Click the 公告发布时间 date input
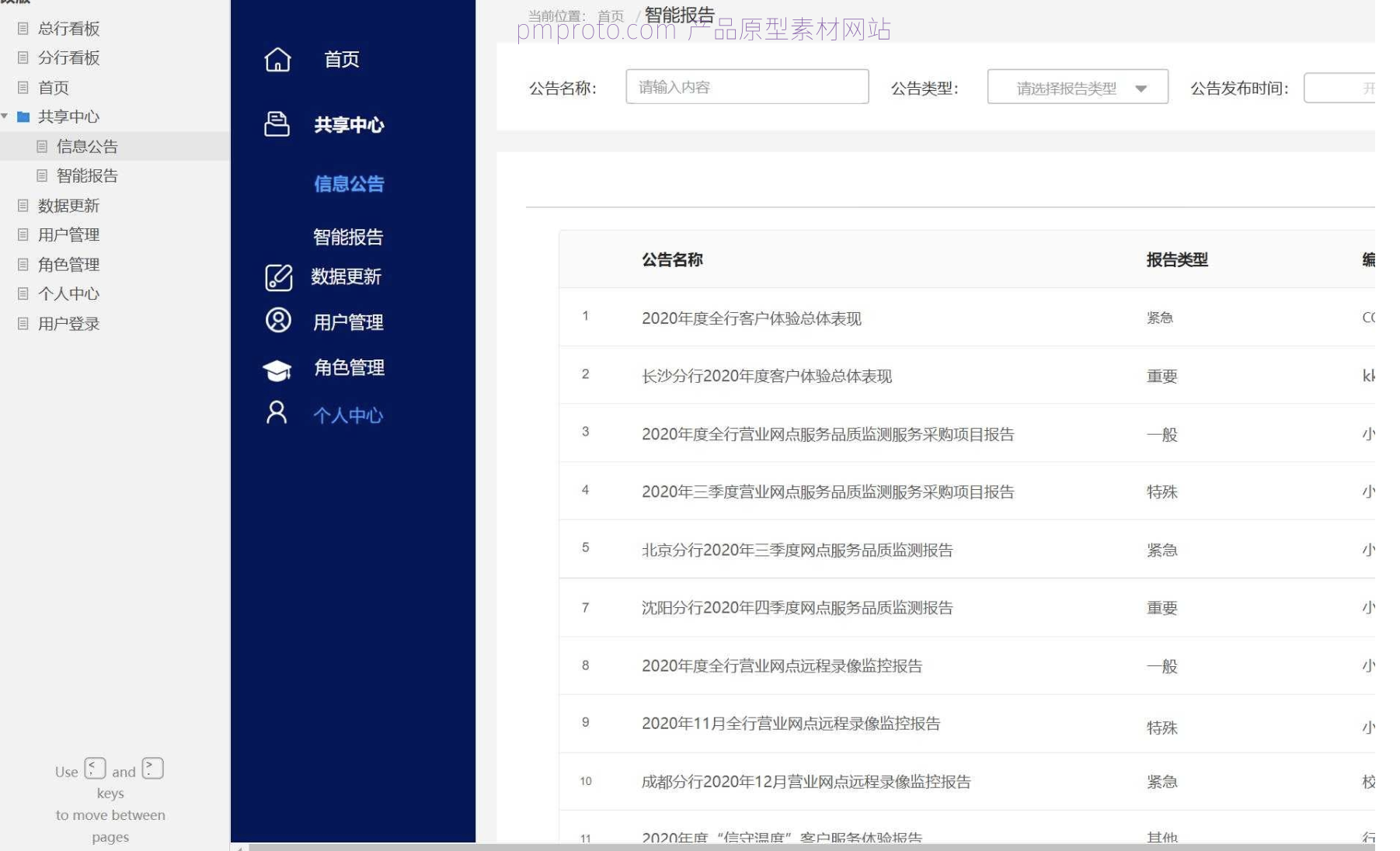Screen dimensions: 1400x851 tap(1339, 88)
